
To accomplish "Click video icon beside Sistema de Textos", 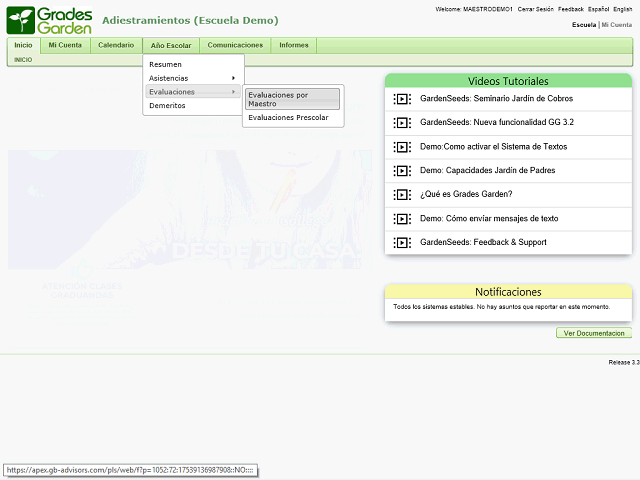I will pyautogui.click(x=402, y=147).
